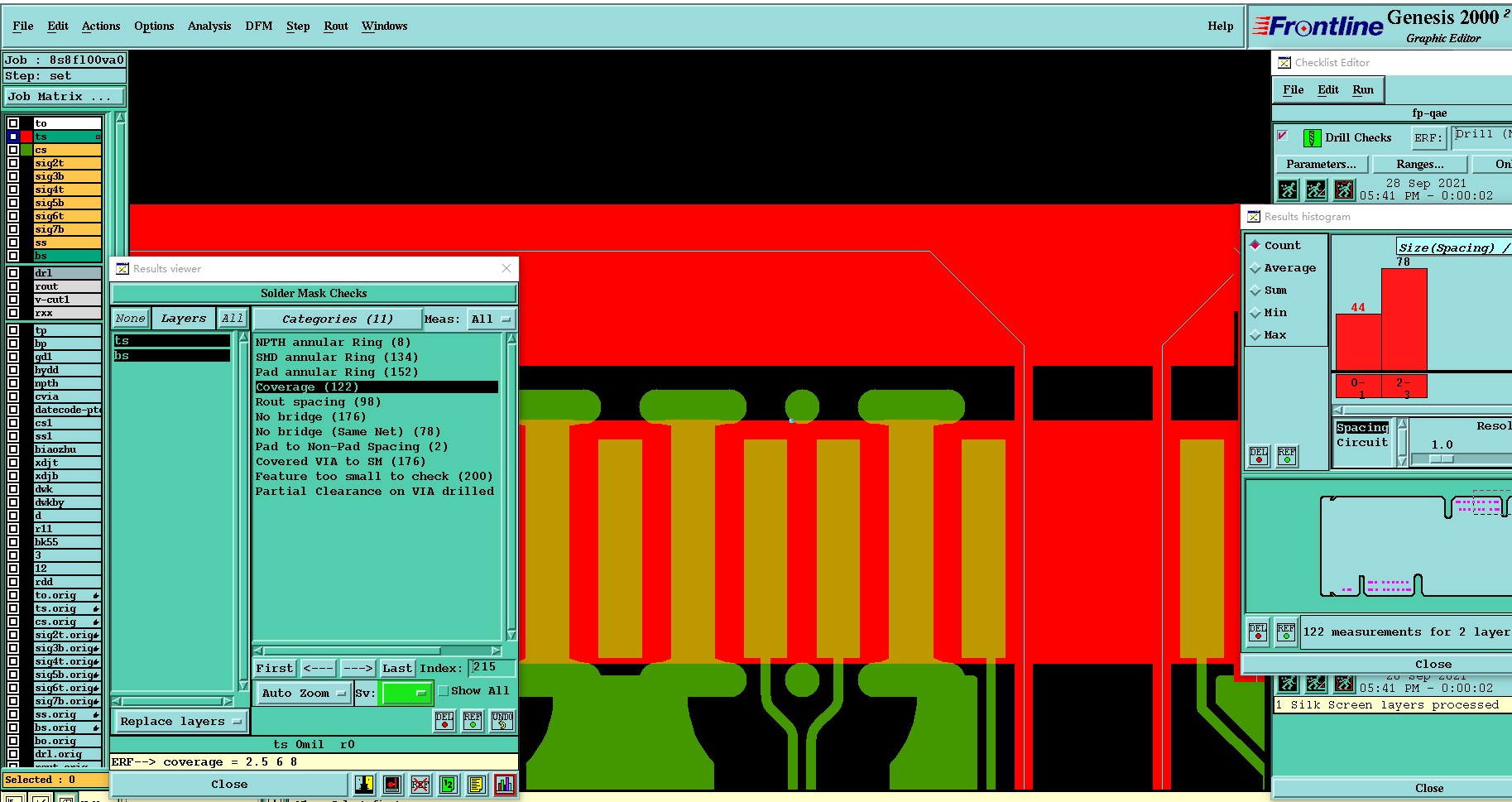Open the Auto Zoom dropdown
Image resolution: width=1512 pixels, height=802 pixels.
click(x=303, y=694)
